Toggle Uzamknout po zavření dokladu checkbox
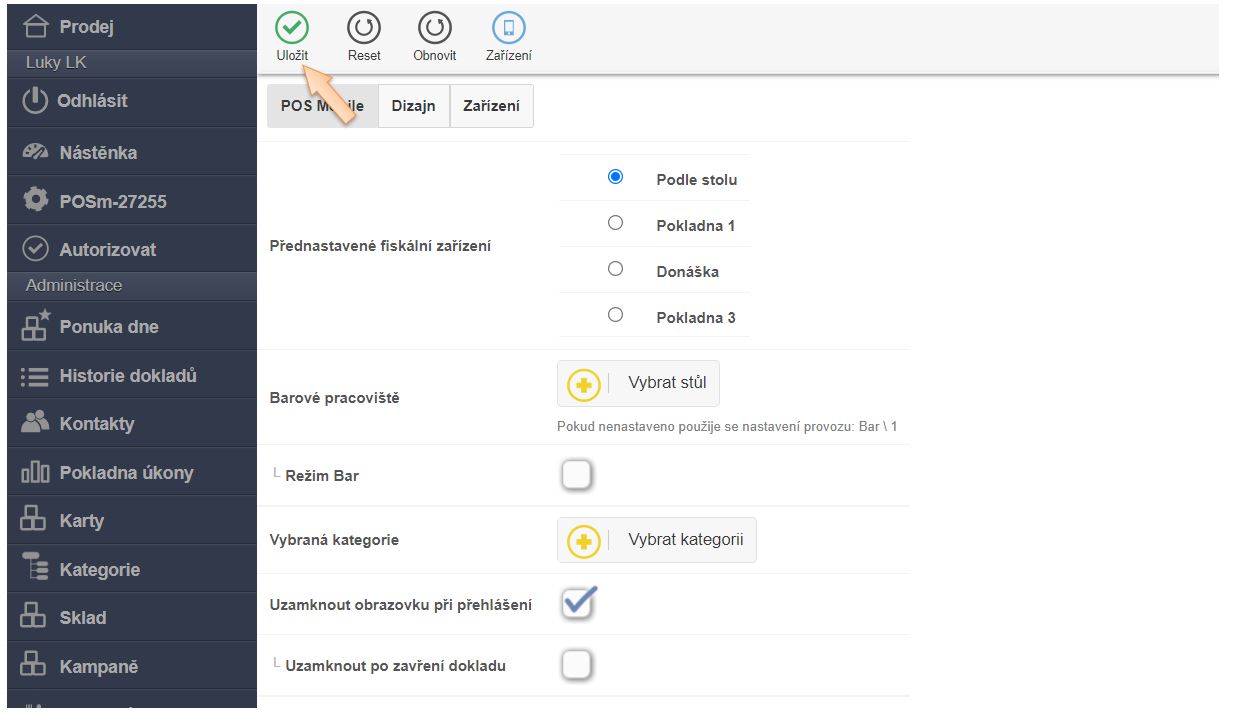The height and width of the screenshot is (713, 1238). [577, 665]
